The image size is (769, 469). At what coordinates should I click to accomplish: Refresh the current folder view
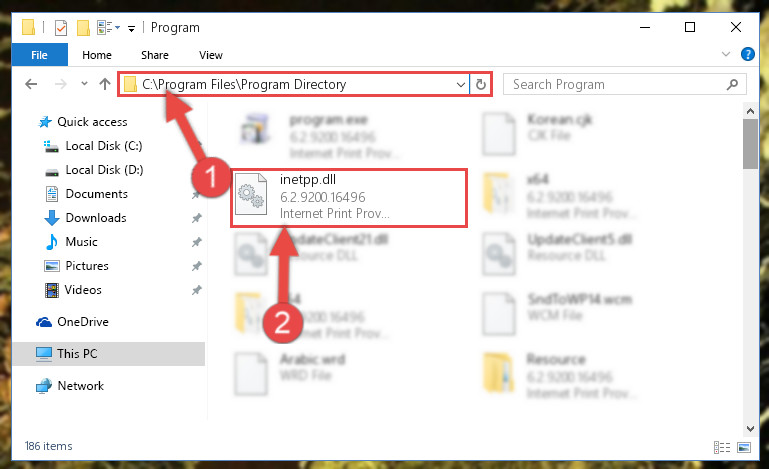pos(481,84)
